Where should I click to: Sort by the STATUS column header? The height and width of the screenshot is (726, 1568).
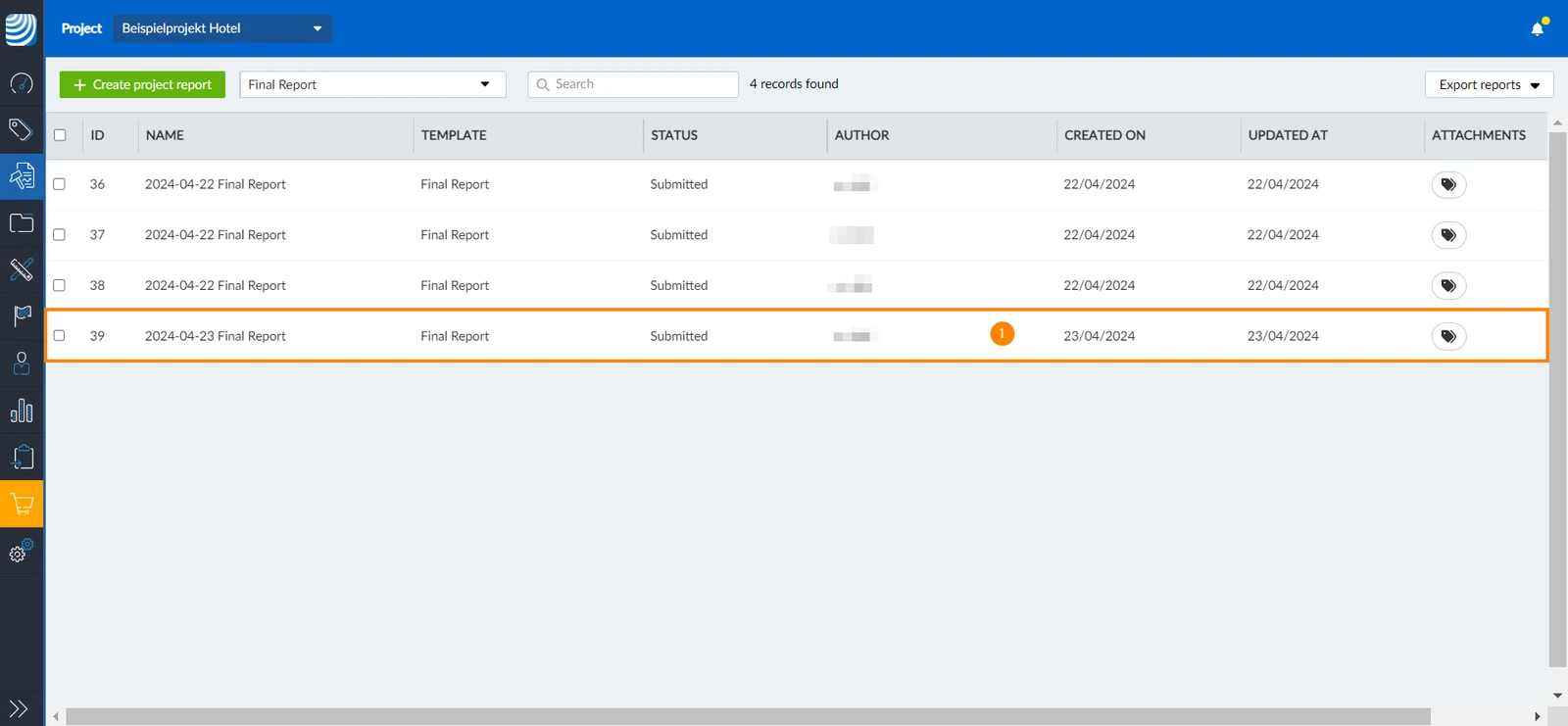pos(674,135)
